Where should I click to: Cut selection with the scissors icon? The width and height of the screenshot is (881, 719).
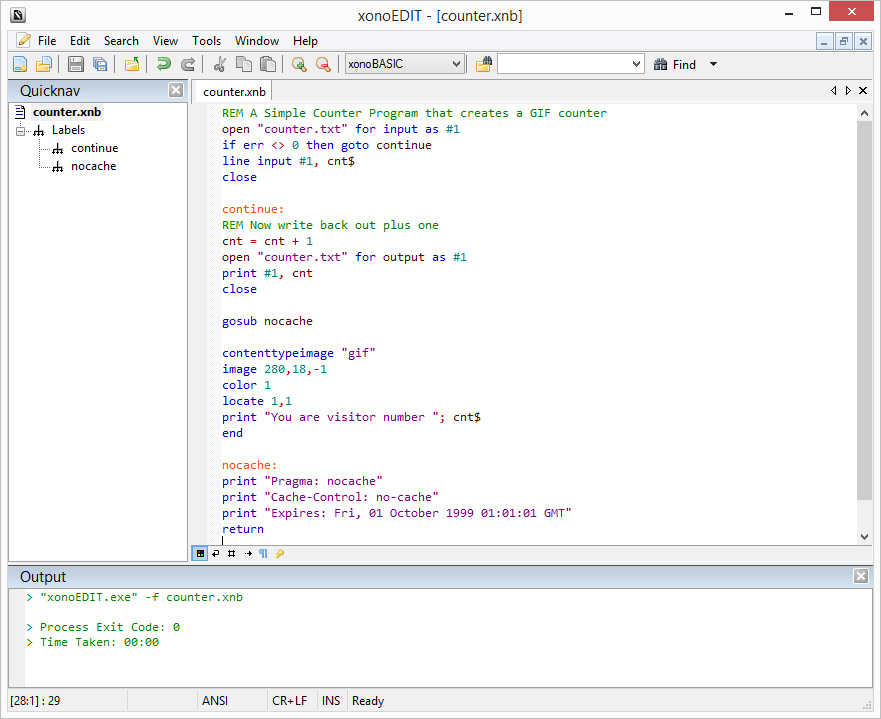pos(220,65)
